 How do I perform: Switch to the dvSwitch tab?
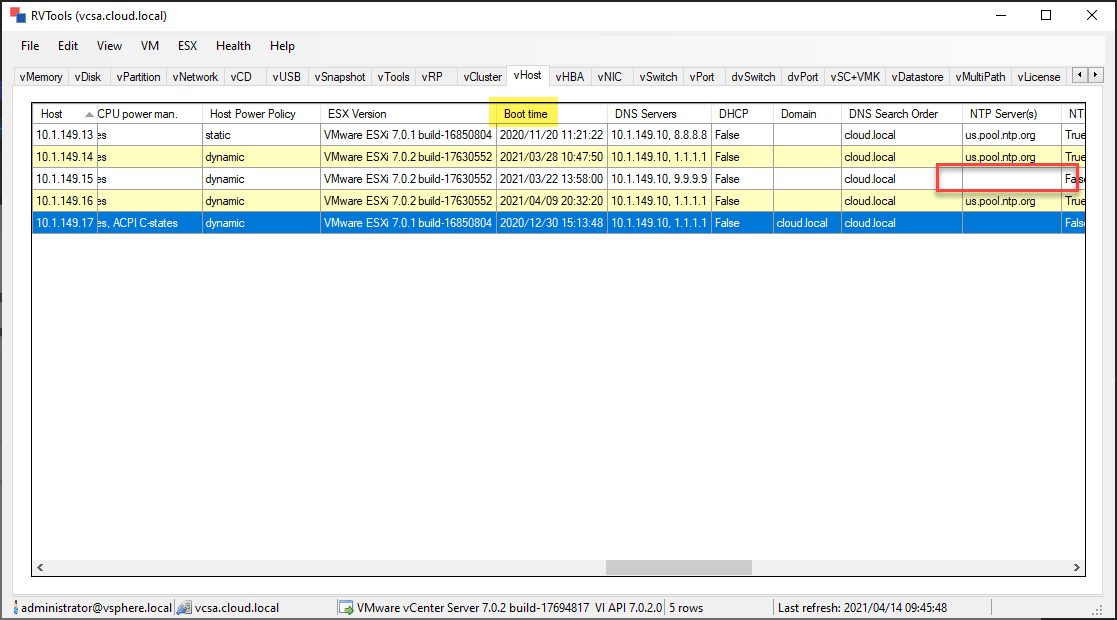pos(753,77)
